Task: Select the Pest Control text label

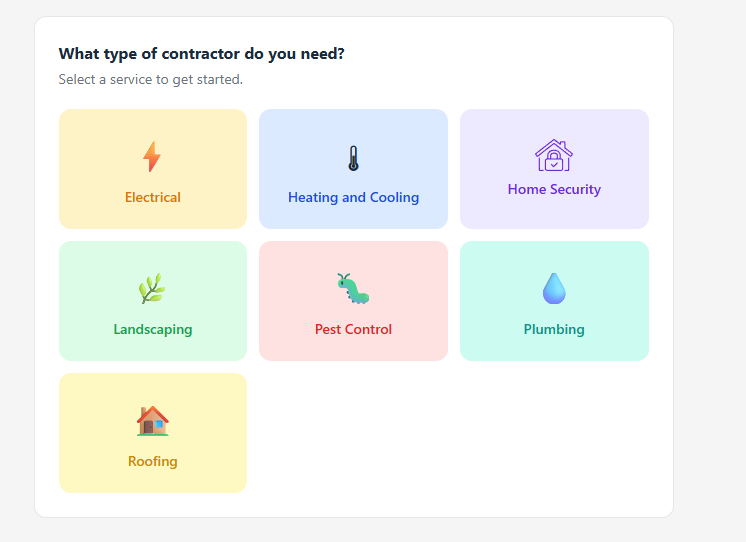Action: [x=353, y=329]
